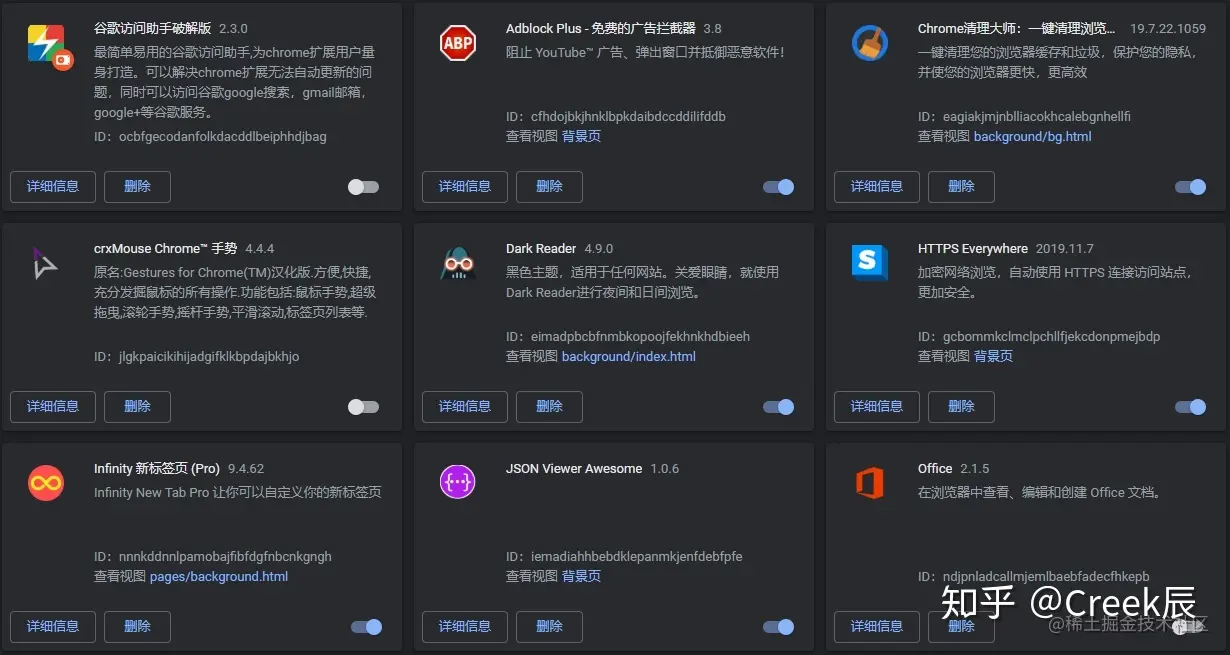
Task: Open 详细信息 for Dark Reader
Action: pyautogui.click(x=465, y=406)
